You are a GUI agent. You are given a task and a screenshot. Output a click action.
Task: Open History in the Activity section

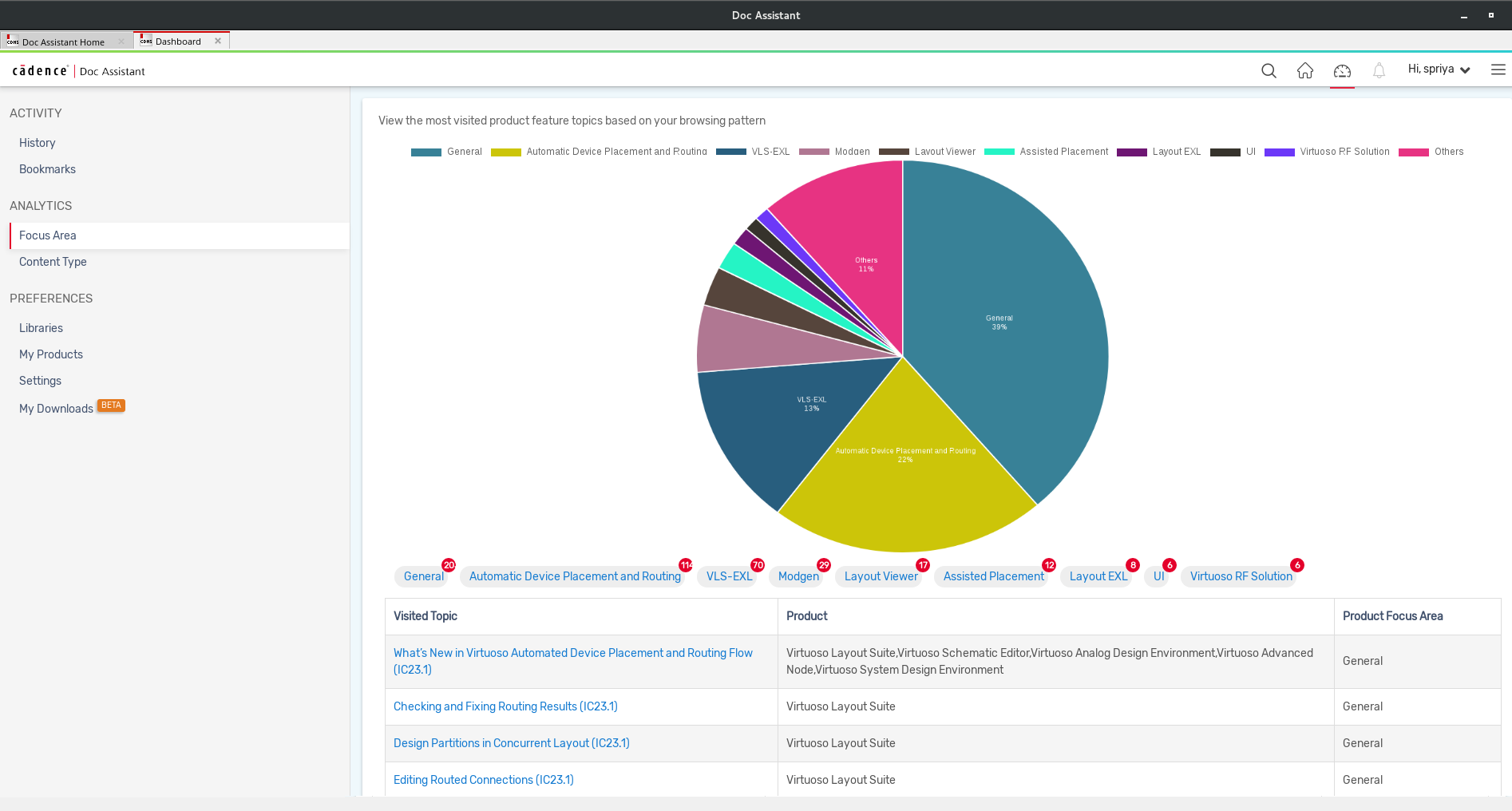click(38, 143)
